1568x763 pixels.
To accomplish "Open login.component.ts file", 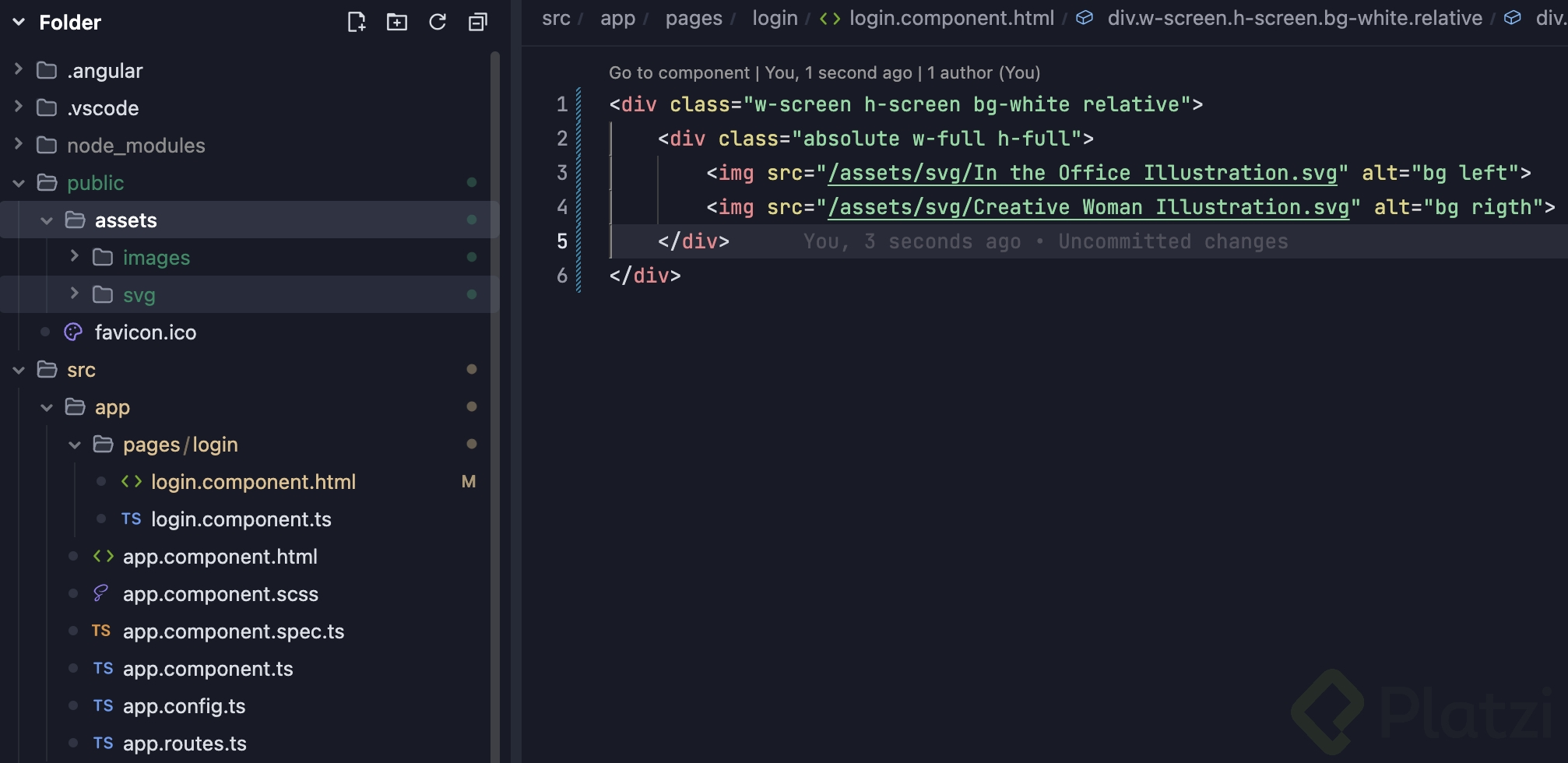I will click(241, 519).
